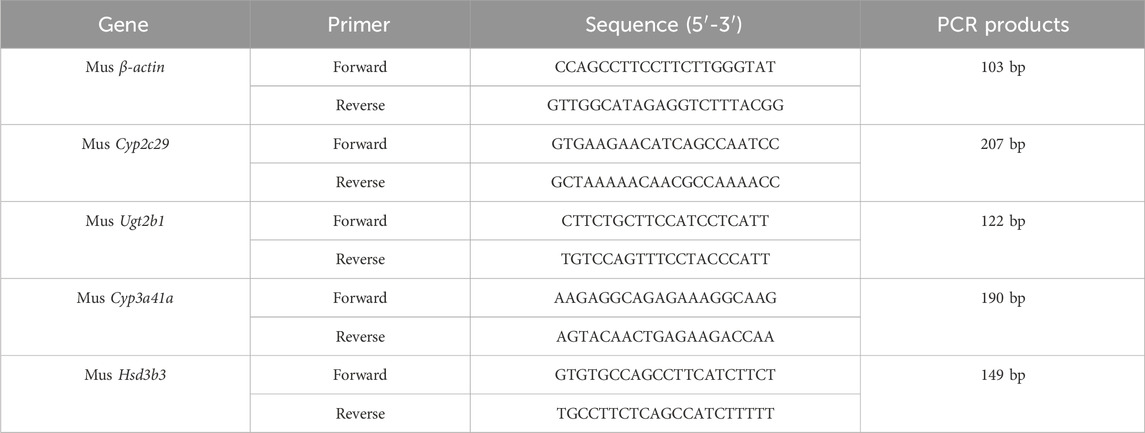The height and width of the screenshot is (433, 1145).
Task: Click the Gene column header
Action: 124,26
